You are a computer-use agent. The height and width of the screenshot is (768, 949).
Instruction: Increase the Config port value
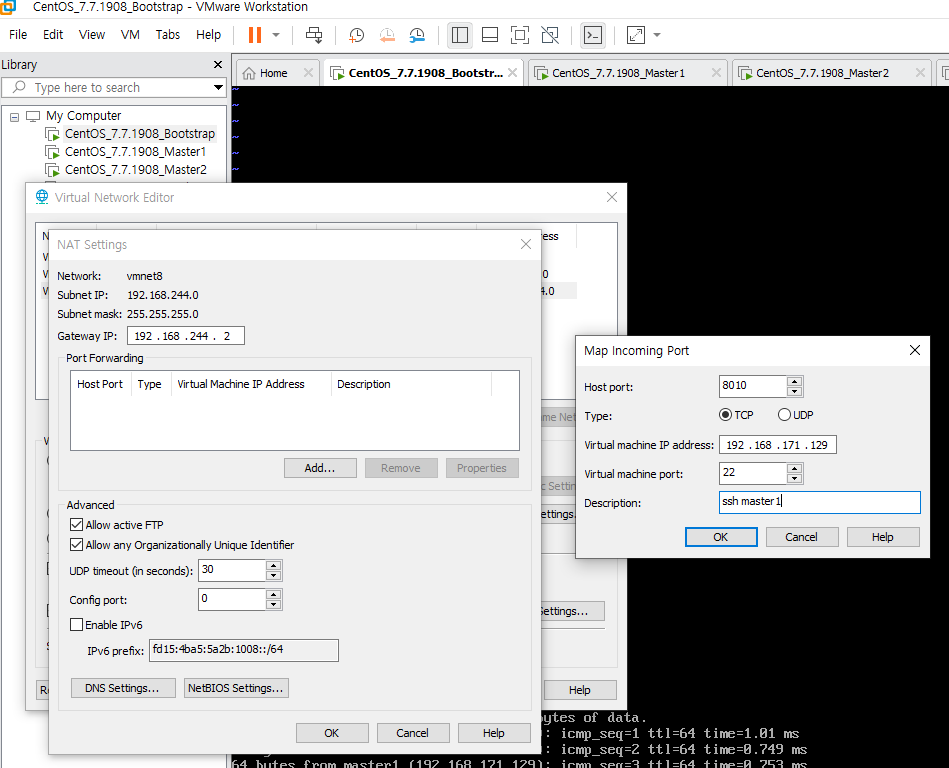coord(274,594)
